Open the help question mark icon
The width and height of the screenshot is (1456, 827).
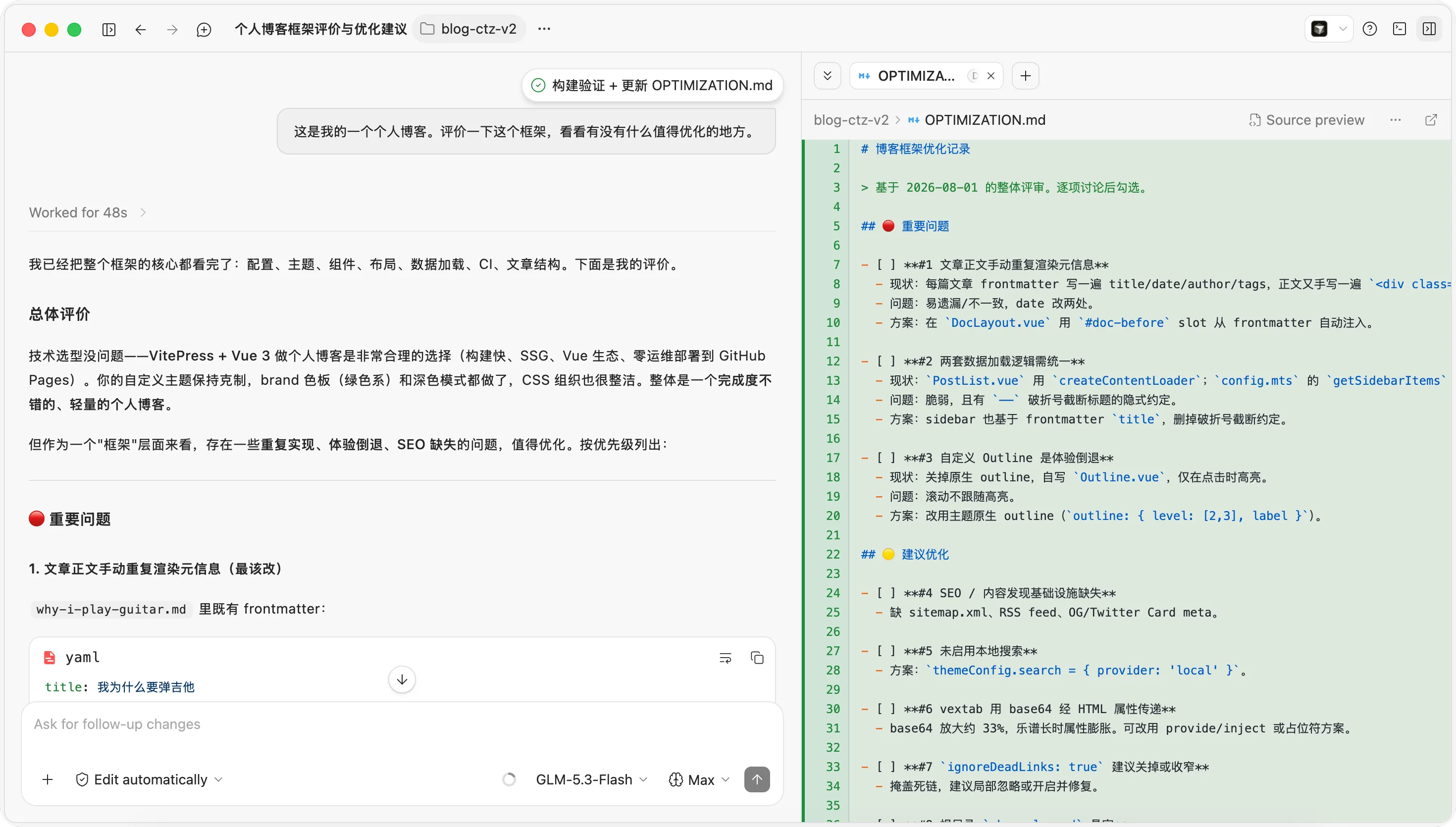(1370, 29)
